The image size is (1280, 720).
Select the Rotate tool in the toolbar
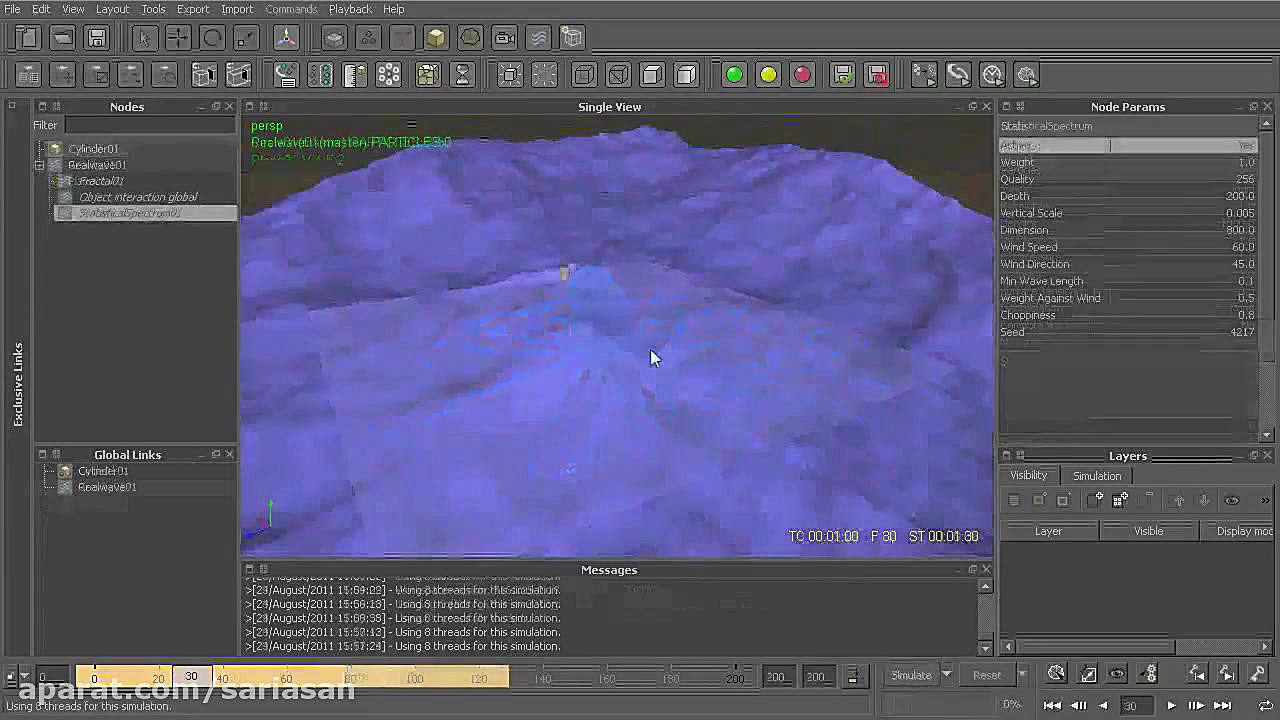(212, 38)
